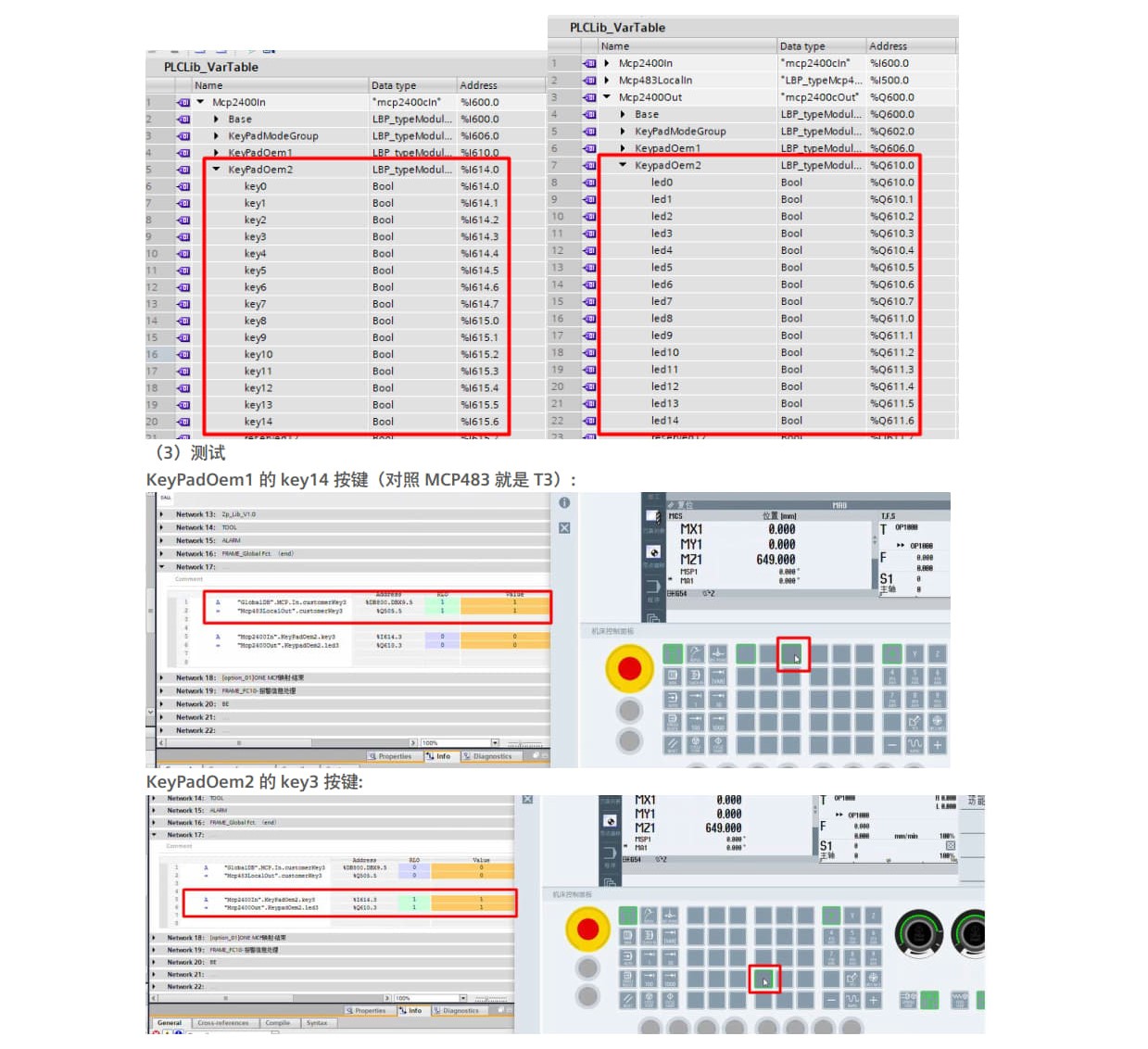Click the rapid wave key between minus and plus in KeyPadOem1 panel
1148x1049 pixels.
point(915,744)
